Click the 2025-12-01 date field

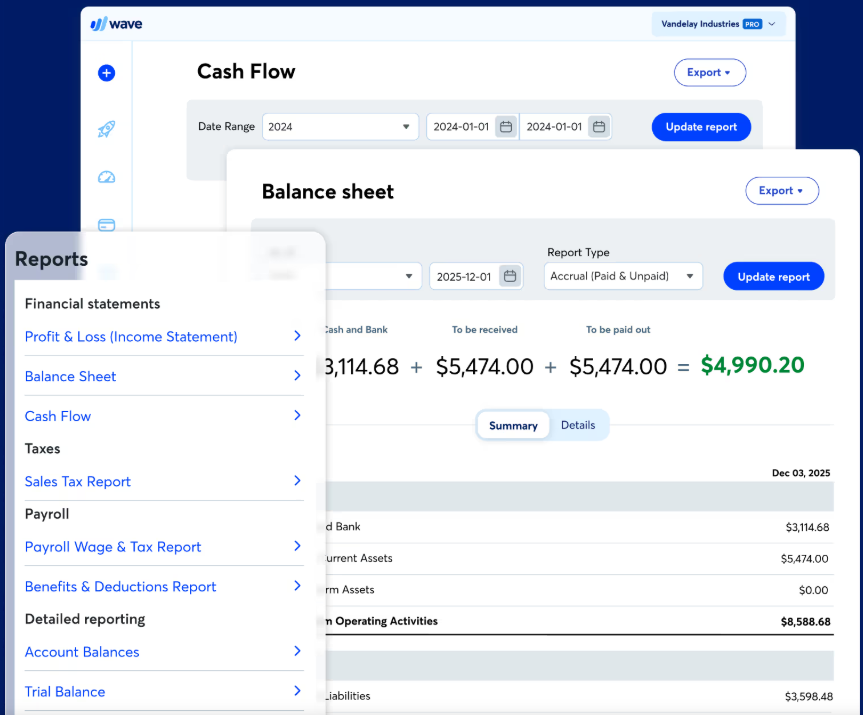(x=476, y=276)
